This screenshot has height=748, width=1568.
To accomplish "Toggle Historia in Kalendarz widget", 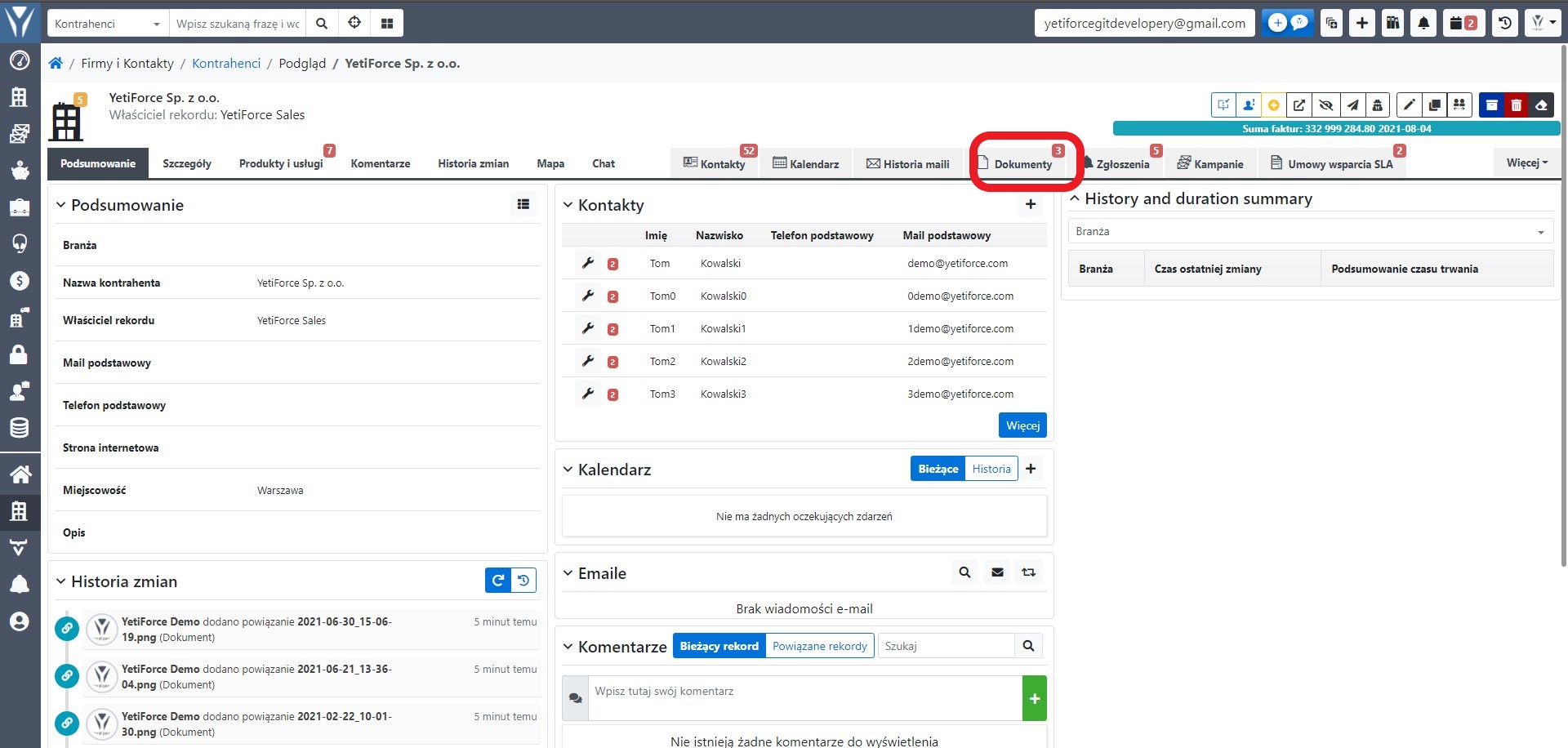I will tap(991, 469).
